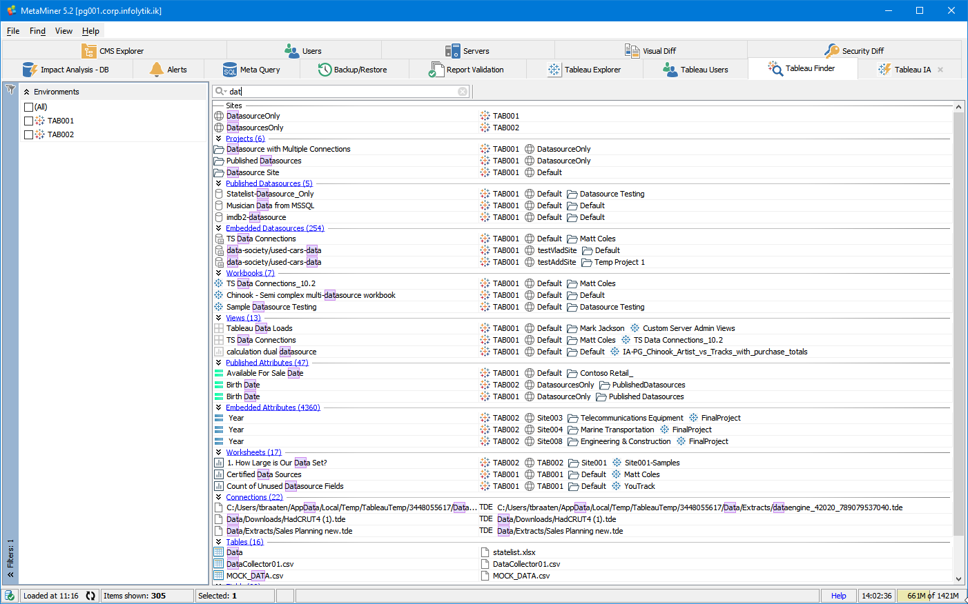Image resolution: width=968 pixels, height=604 pixels.
Task: Click the vertical scrollbar down arrow in results
Action: [958, 579]
